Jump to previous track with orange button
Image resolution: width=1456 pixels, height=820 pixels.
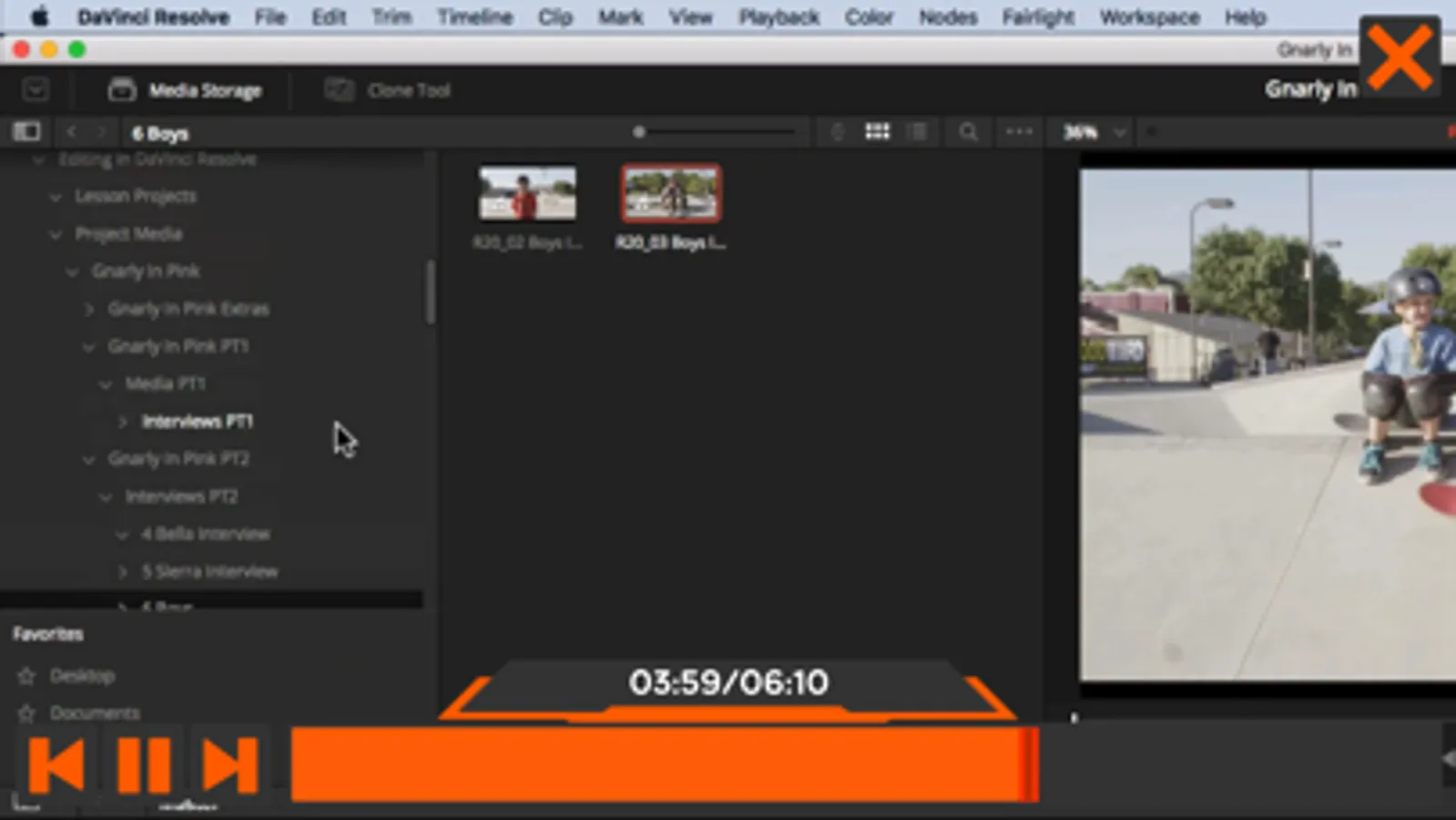click(56, 764)
